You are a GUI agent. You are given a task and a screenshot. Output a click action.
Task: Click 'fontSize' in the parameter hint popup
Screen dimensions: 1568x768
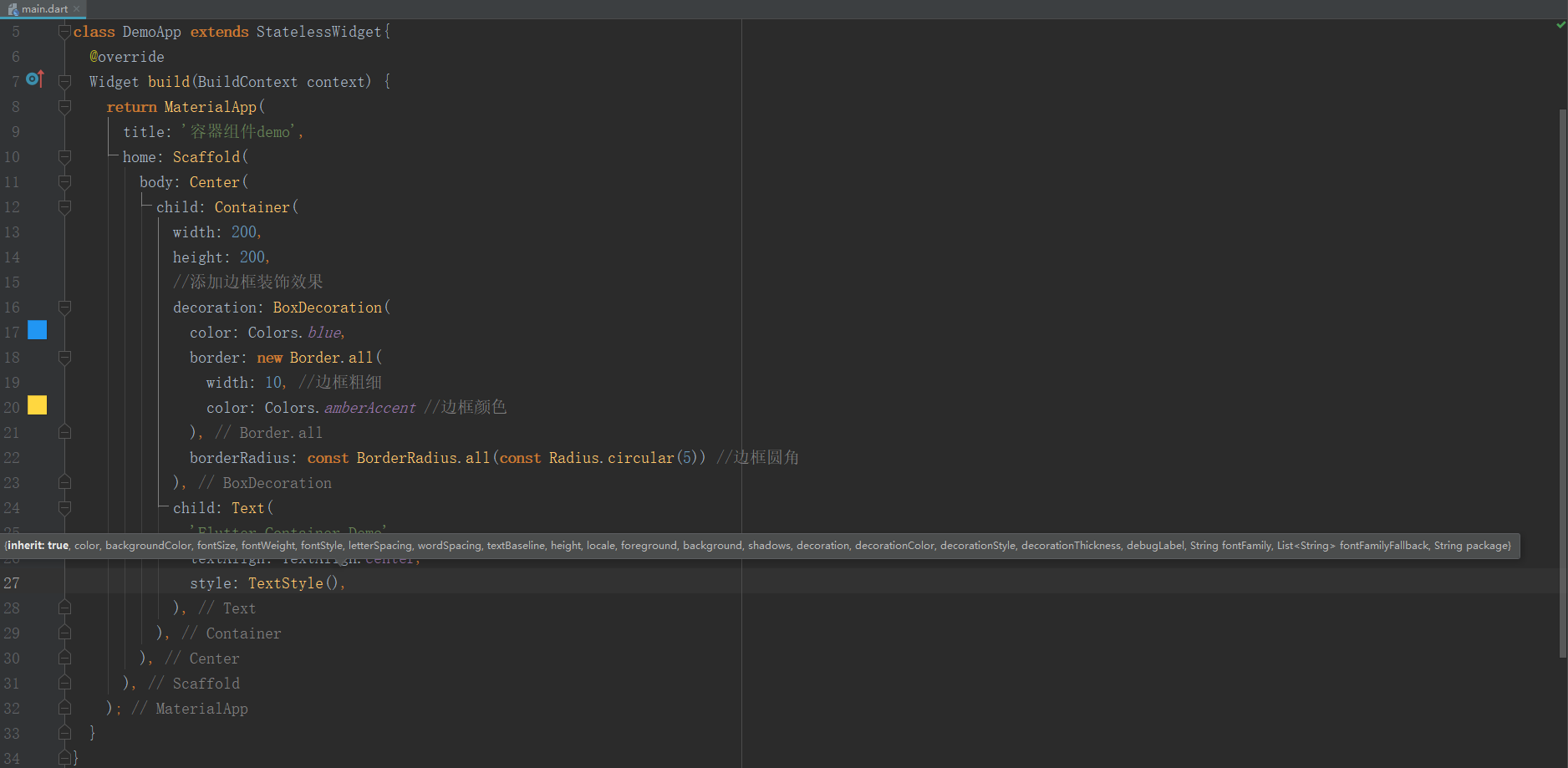coord(216,546)
